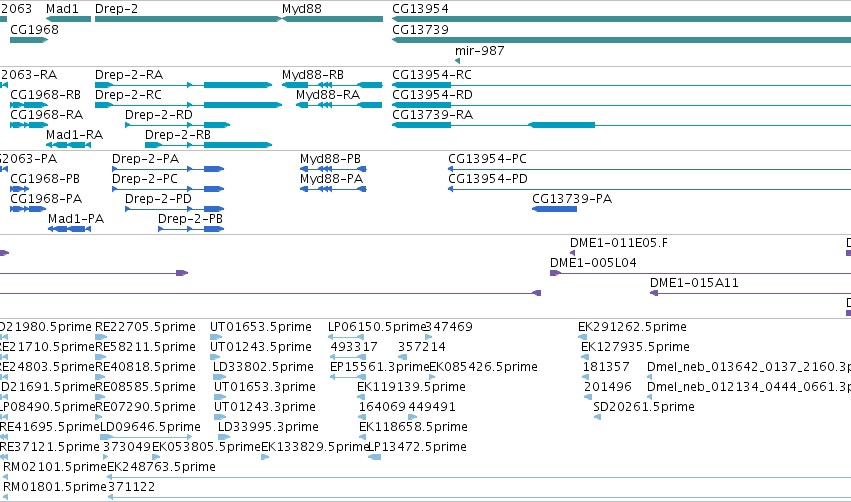Select feature 493317
Image resolution: width=851 pixels, height=502 pixels.
347,357
